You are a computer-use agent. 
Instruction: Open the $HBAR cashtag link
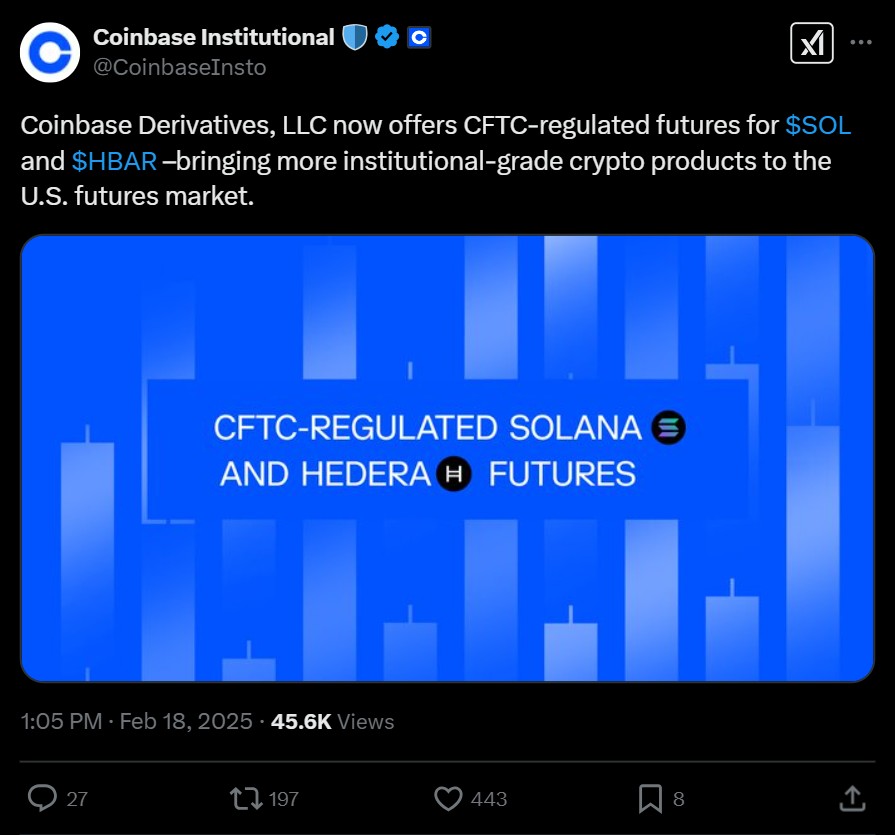(114, 161)
